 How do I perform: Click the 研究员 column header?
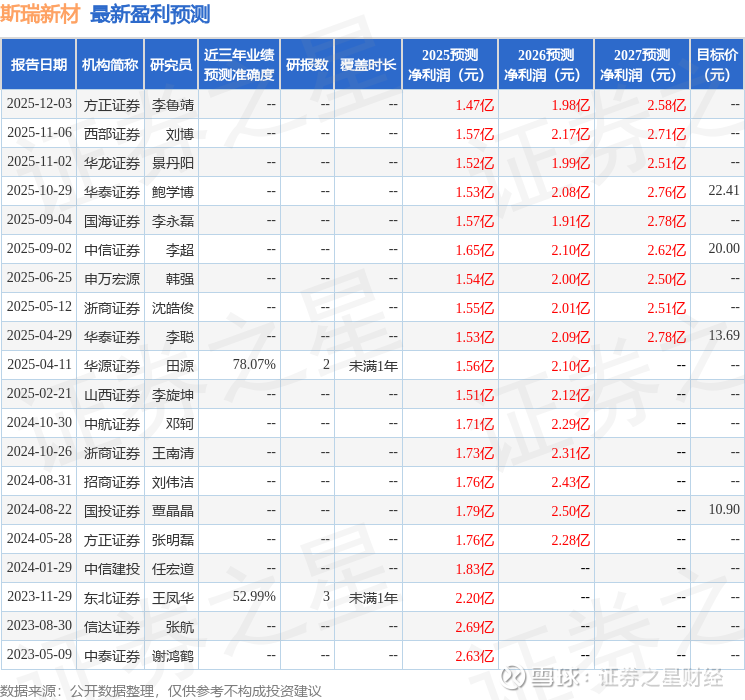171,65
